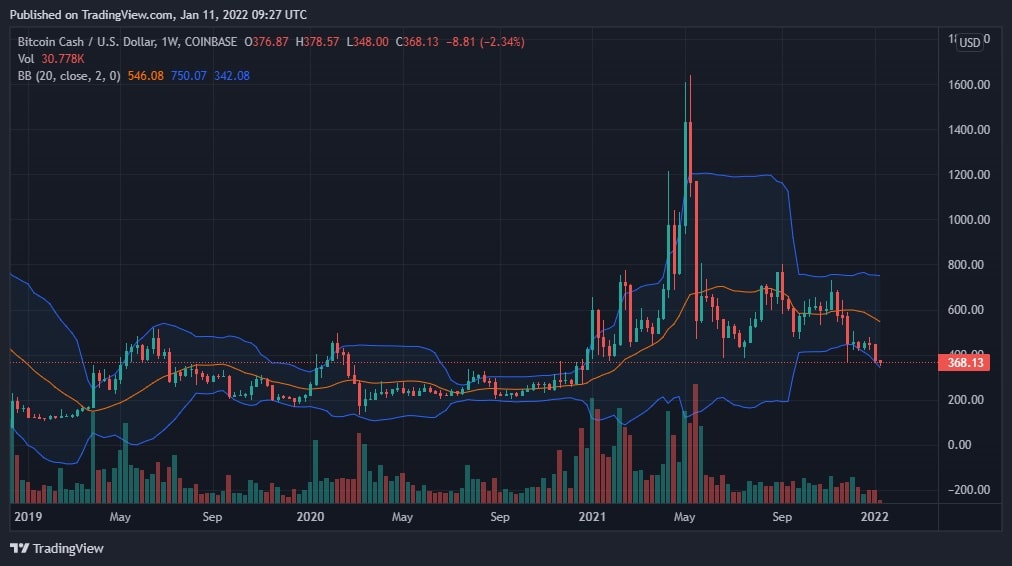This screenshot has height=566, width=1012.
Task: Click the Vol indicator label
Action: pyautogui.click(x=26, y=60)
